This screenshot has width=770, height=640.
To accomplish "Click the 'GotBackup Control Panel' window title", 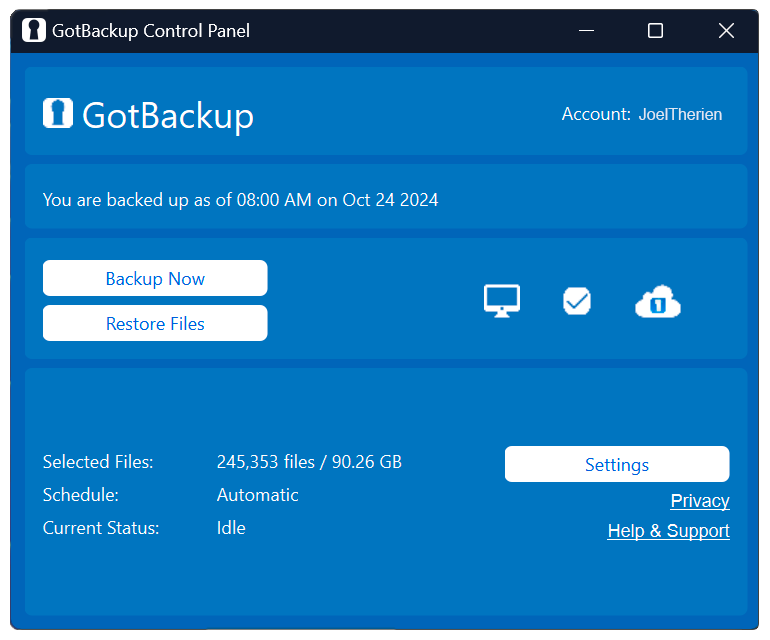I will (151, 31).
